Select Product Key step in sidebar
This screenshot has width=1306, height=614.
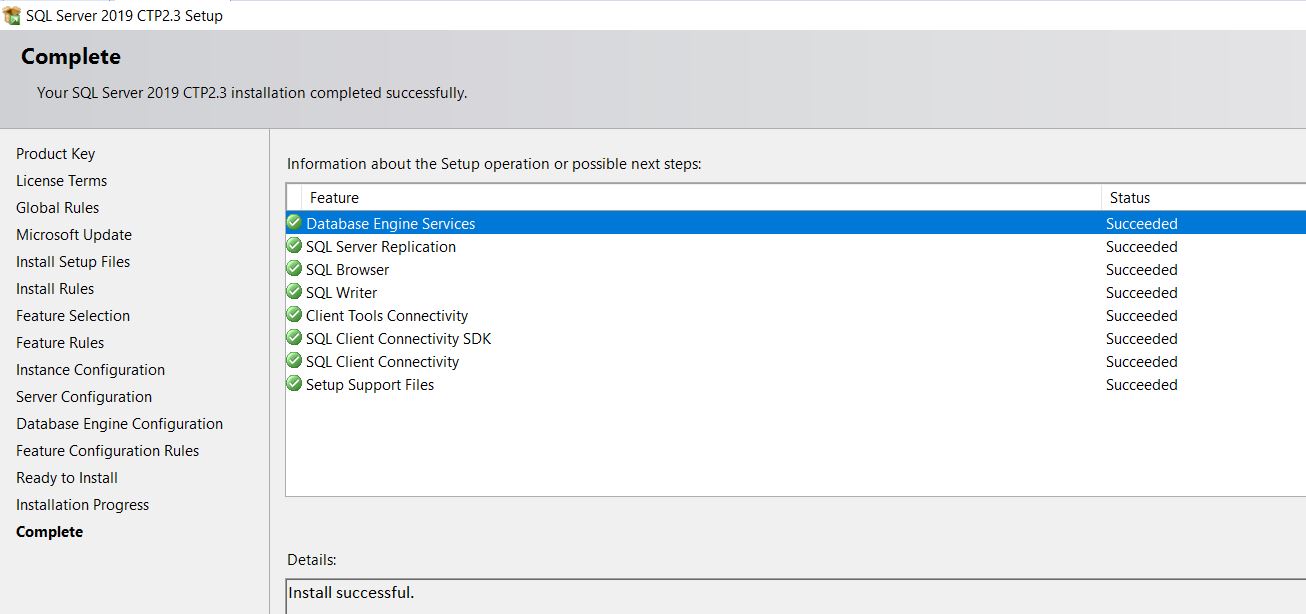[x=55, y=154]
